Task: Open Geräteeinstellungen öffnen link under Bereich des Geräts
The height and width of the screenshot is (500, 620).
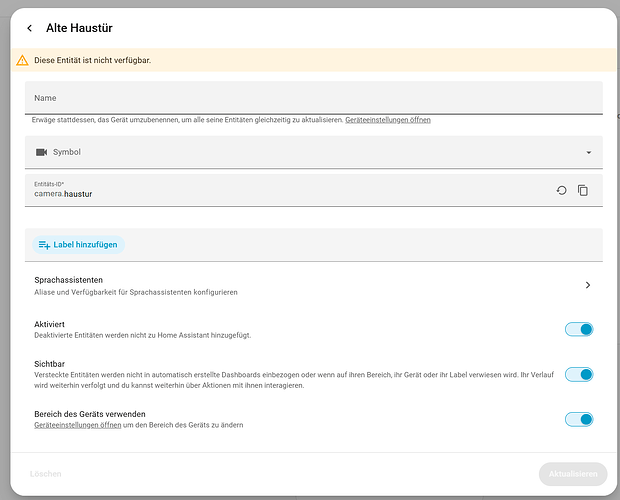Action: click(78, 425)
